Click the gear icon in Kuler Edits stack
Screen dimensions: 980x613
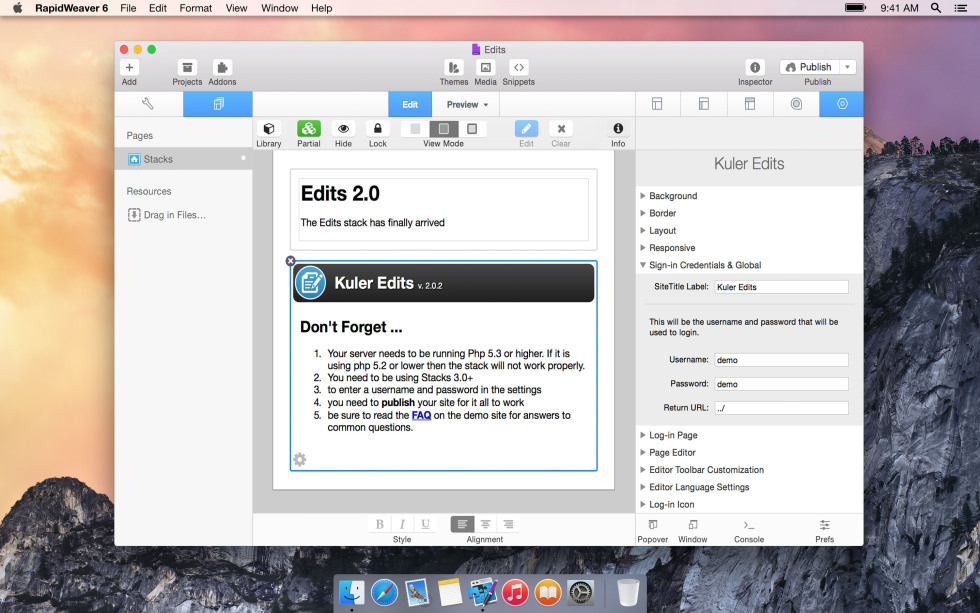click(x=300, y=460)
